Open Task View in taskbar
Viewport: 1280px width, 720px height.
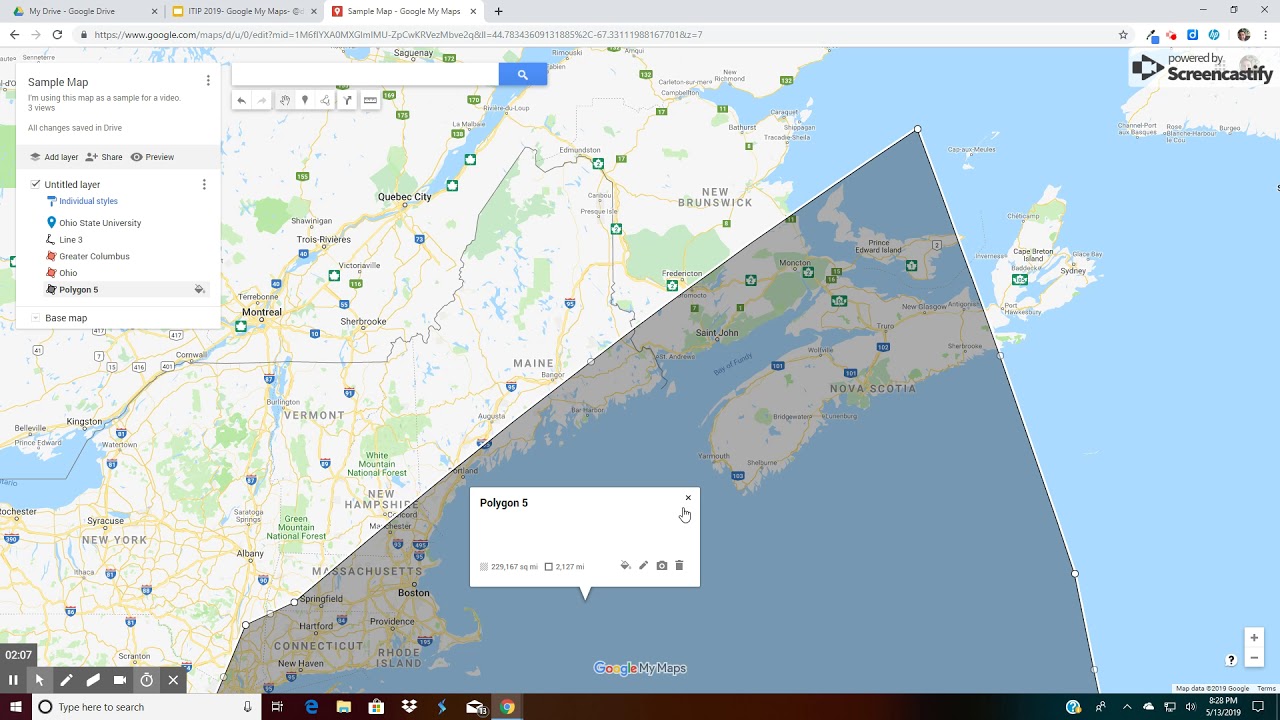pyautogui.click(x=277, y=707)
